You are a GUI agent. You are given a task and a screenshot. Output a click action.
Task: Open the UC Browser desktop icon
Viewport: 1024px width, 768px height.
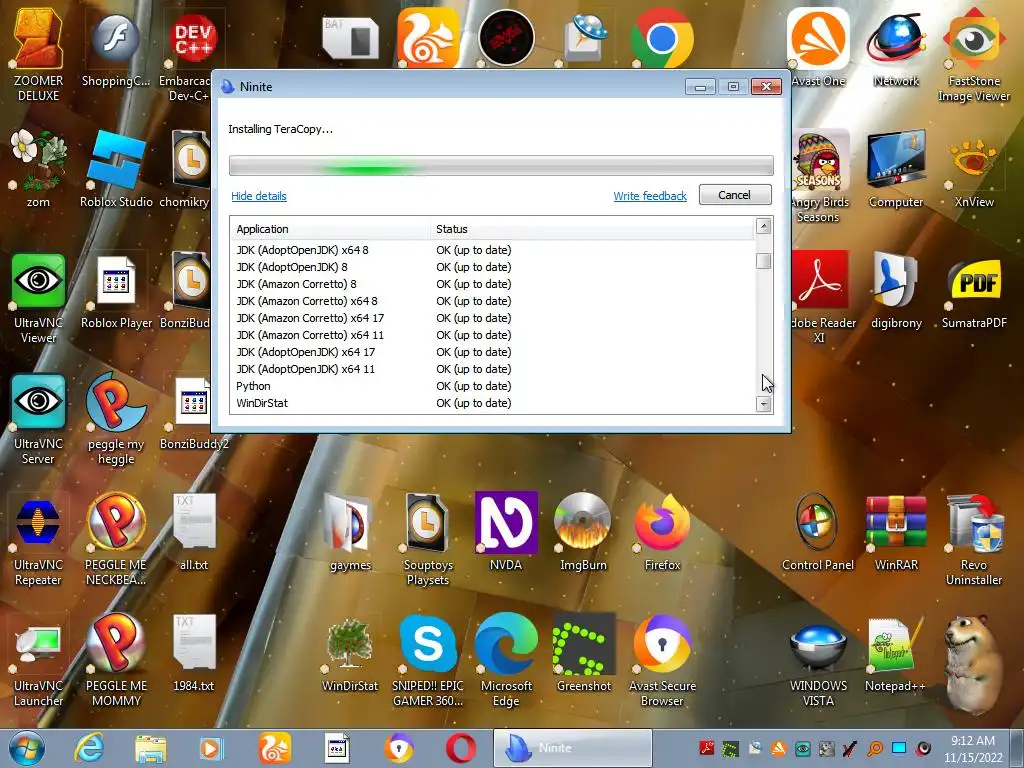point(428,38)
